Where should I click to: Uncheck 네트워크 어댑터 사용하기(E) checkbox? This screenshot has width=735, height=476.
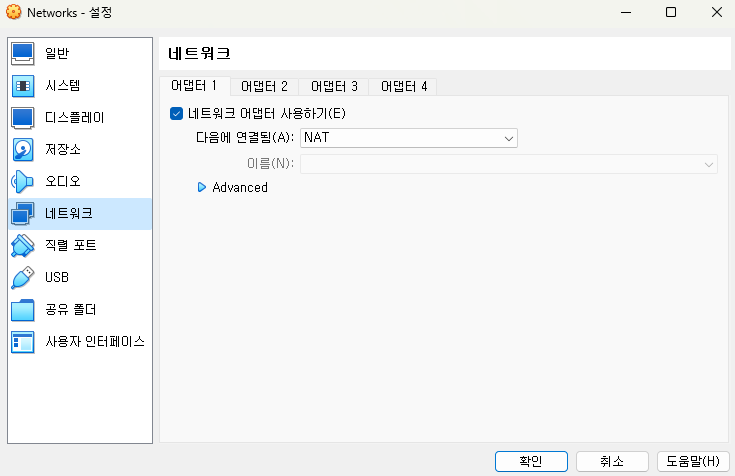coord(176,113)
